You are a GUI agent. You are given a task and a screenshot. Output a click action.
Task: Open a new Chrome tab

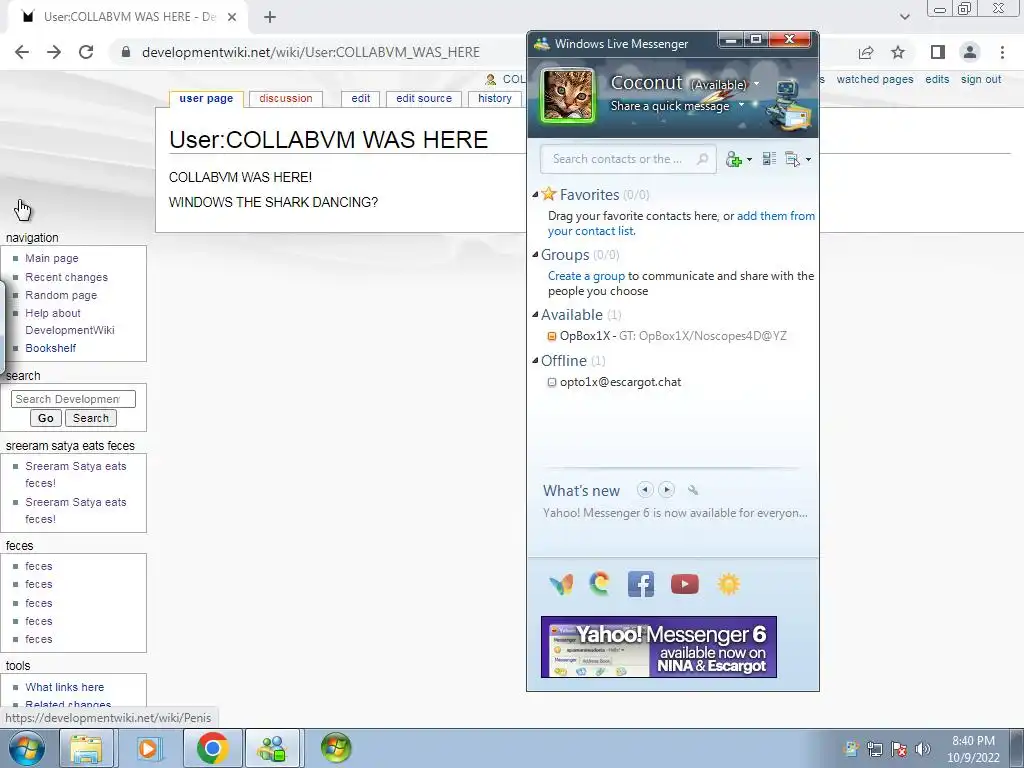click(x=270, y=17)
